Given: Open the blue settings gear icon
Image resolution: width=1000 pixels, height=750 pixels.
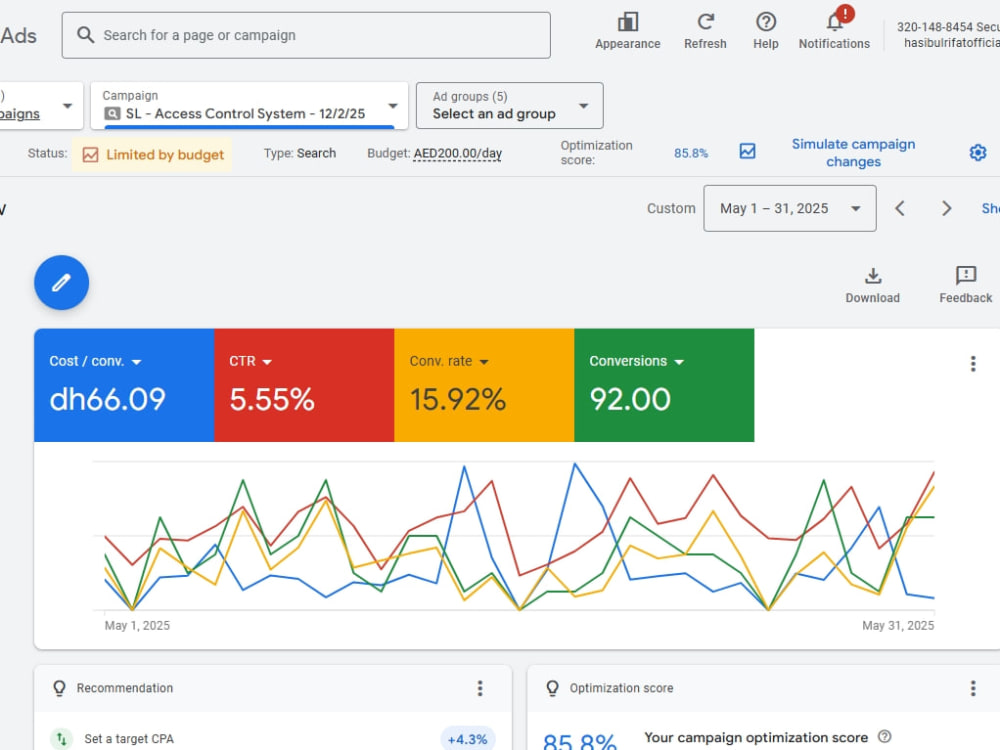Looking at the screenshot, I should [x=978, y=152].
